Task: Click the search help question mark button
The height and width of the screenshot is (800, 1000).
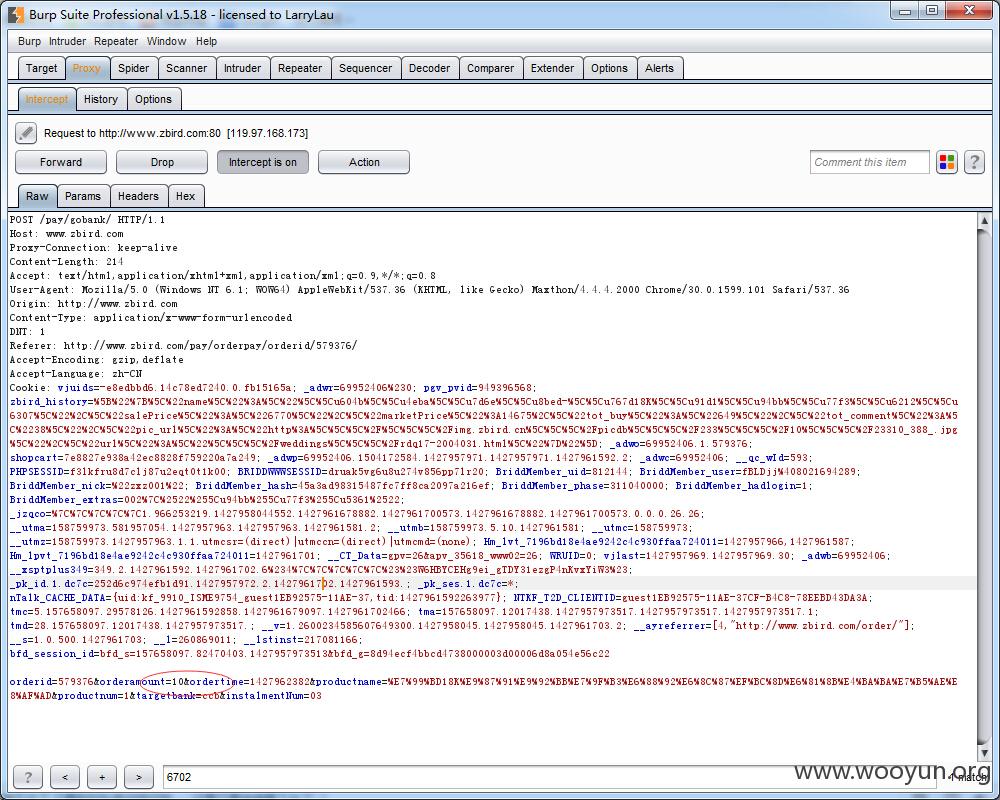Action: click(27, 776)
